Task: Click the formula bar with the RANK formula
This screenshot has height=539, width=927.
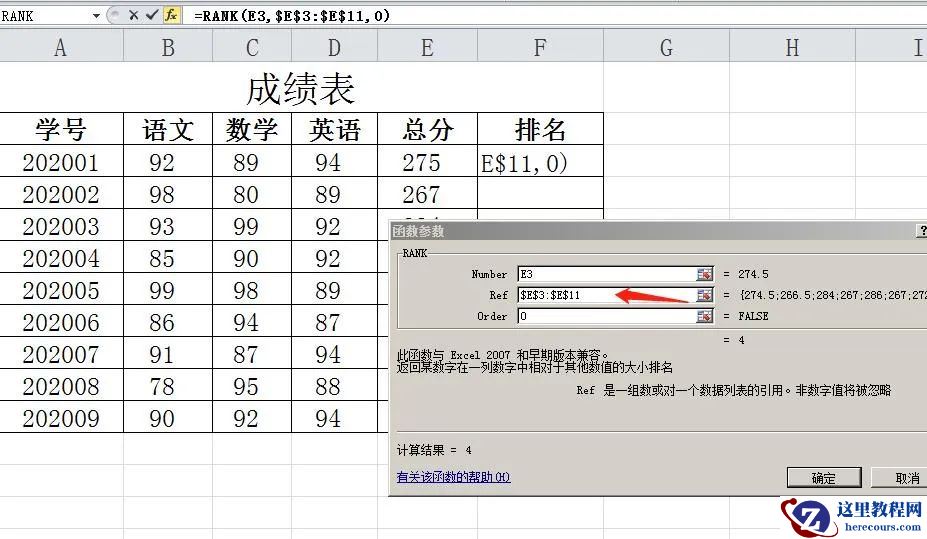Action: pyautogui.click(x=553, y=15)
